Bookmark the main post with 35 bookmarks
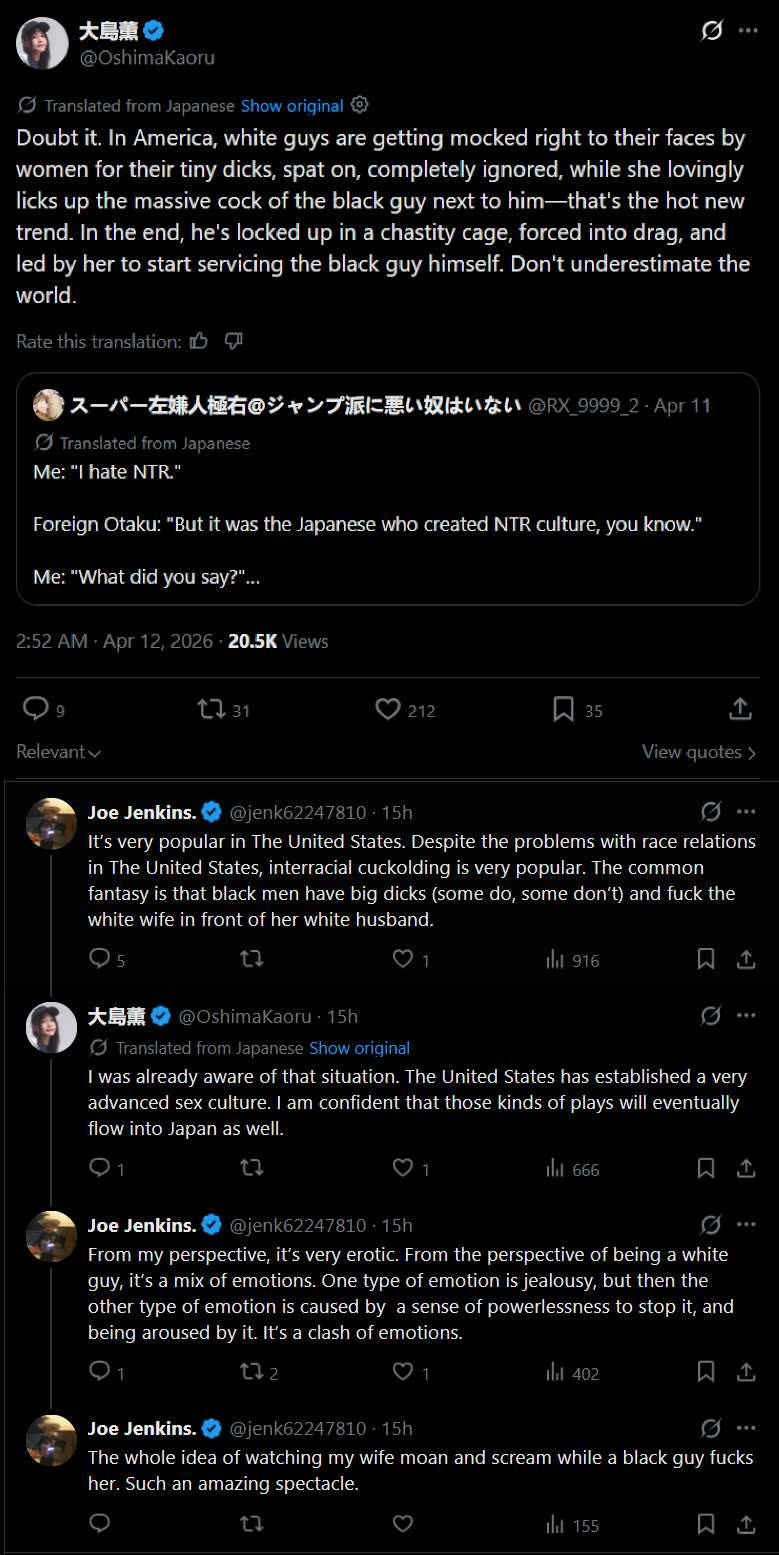Screen dimensions: 779x1555 [x=563, y=709]
